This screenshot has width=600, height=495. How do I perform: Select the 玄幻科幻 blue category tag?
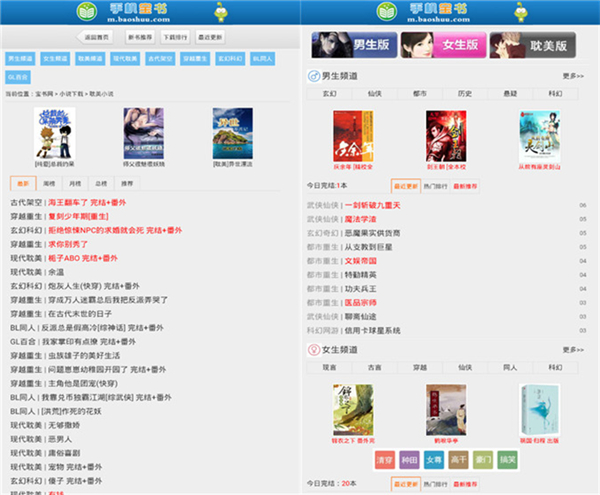coord(230,59)
